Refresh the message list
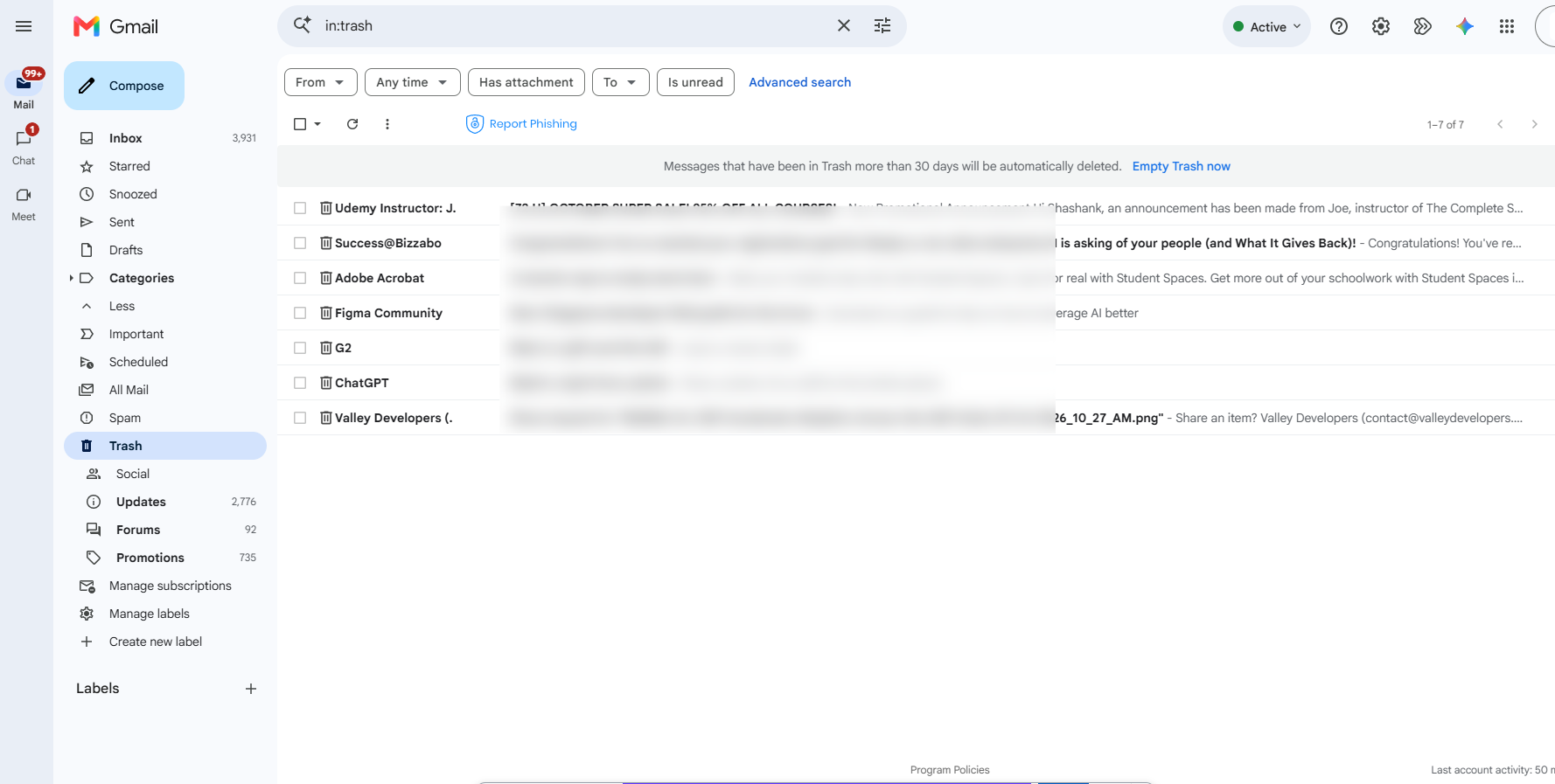The image size is (1555, 784). tap(352, 124)
